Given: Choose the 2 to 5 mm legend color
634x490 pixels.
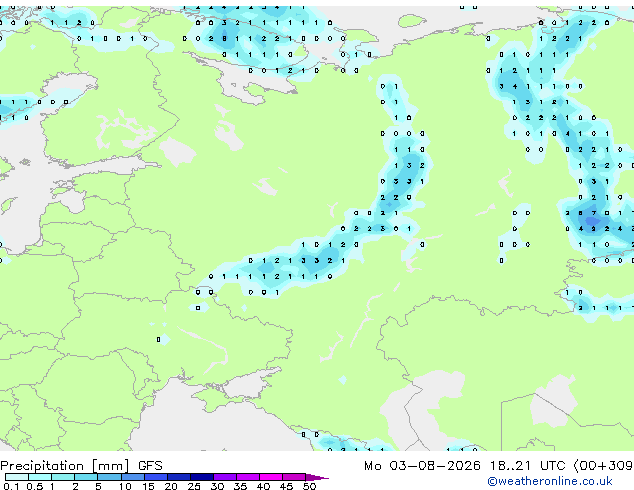Looking at the screenshot, I should point(86,477).
